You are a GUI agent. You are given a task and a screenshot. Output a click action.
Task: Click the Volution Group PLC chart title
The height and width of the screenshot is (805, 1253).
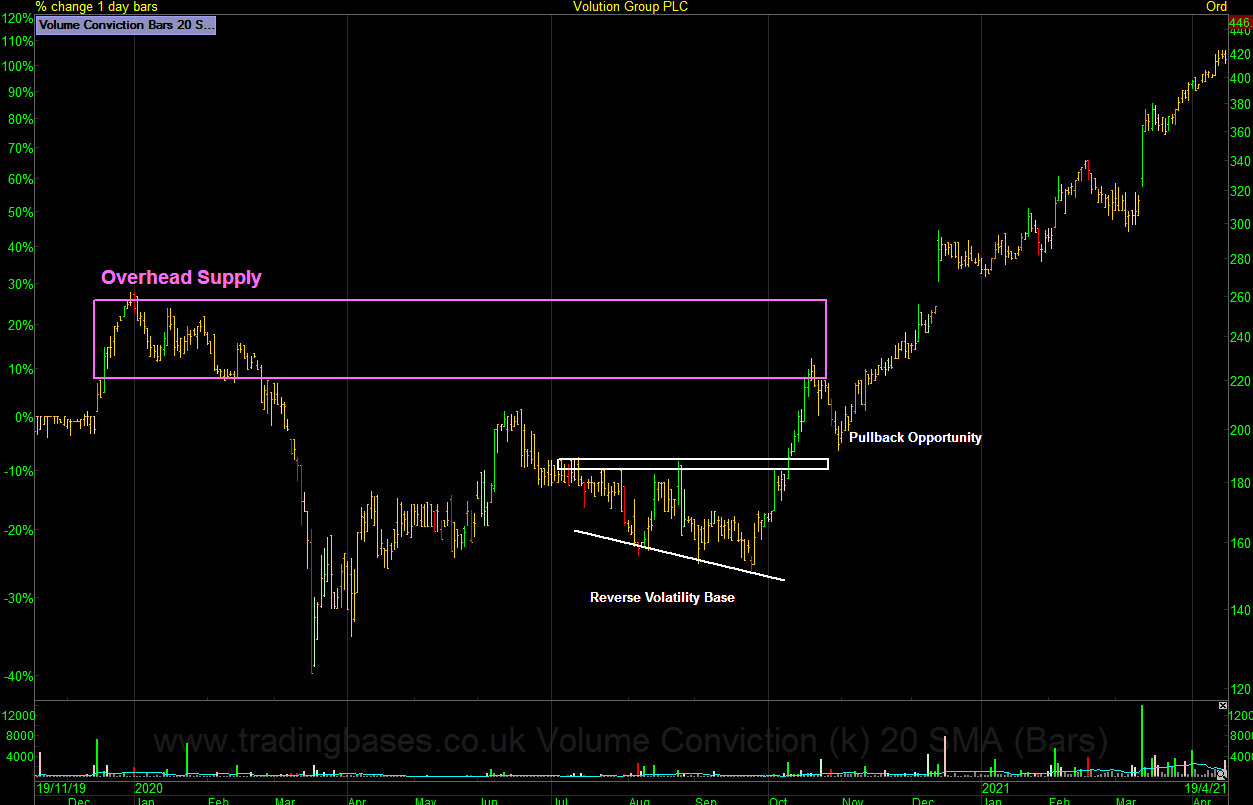click(x=630, y=7)
